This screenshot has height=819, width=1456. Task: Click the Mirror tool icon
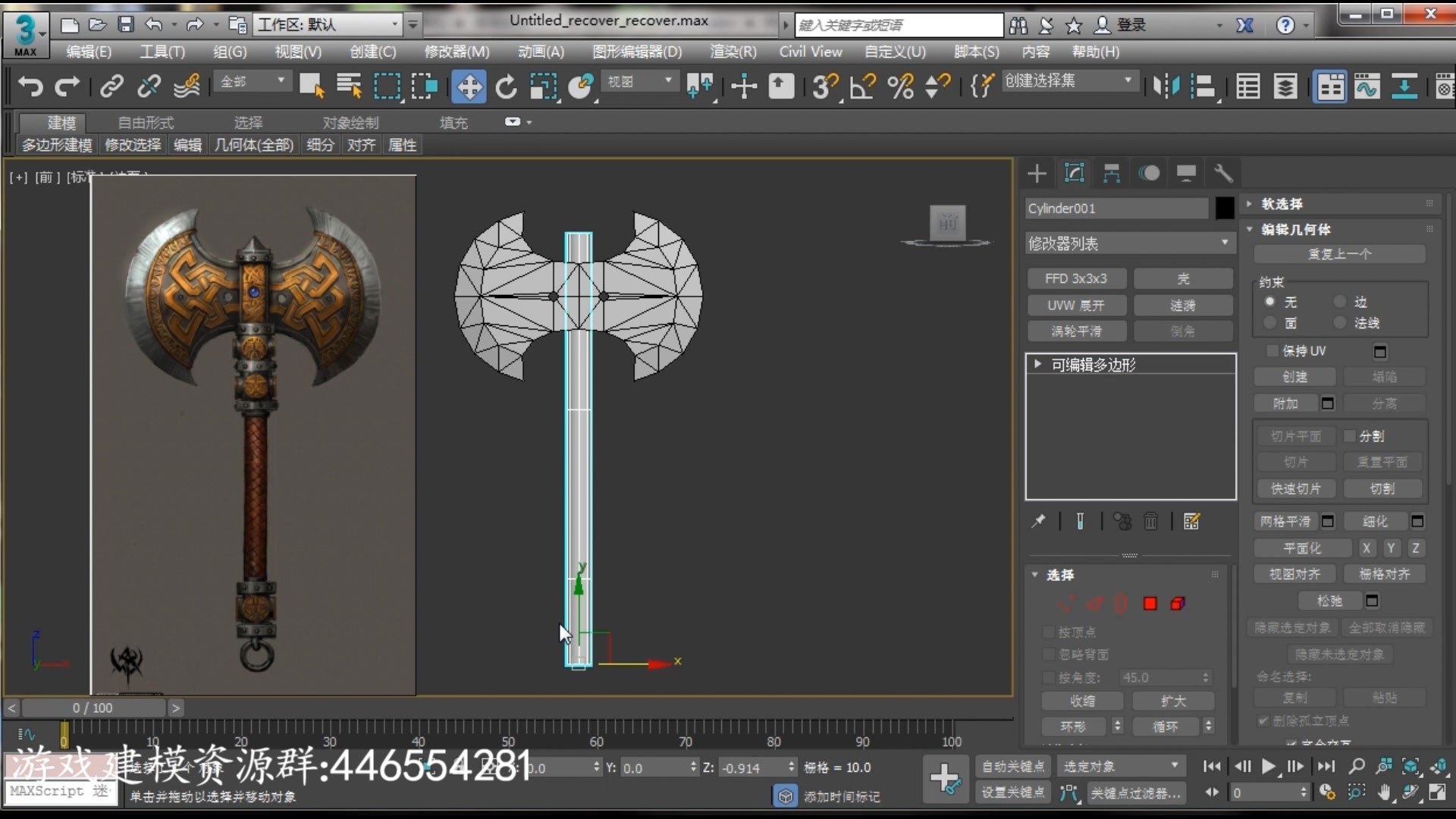[x=1166, y=86]
